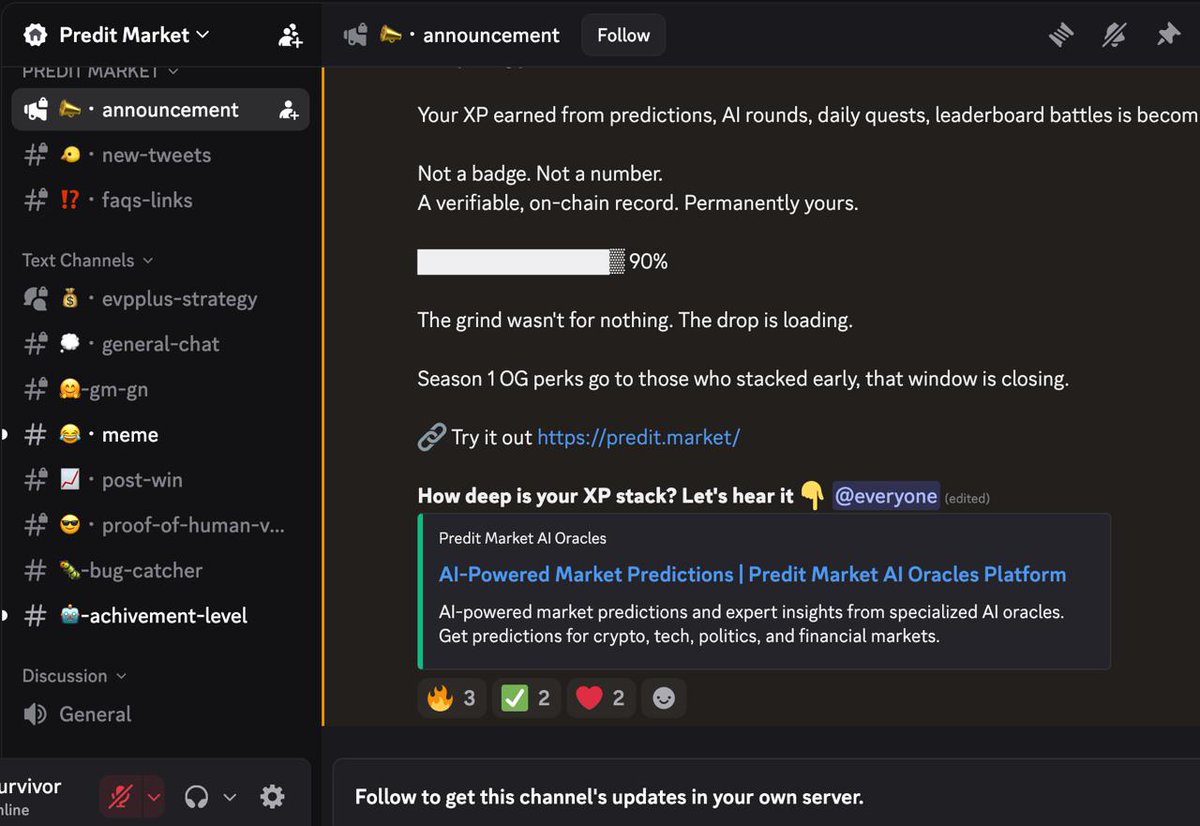The image size is (1200, 826).
Task: Toggle the headphones deafen button
Action: point(197,797)
